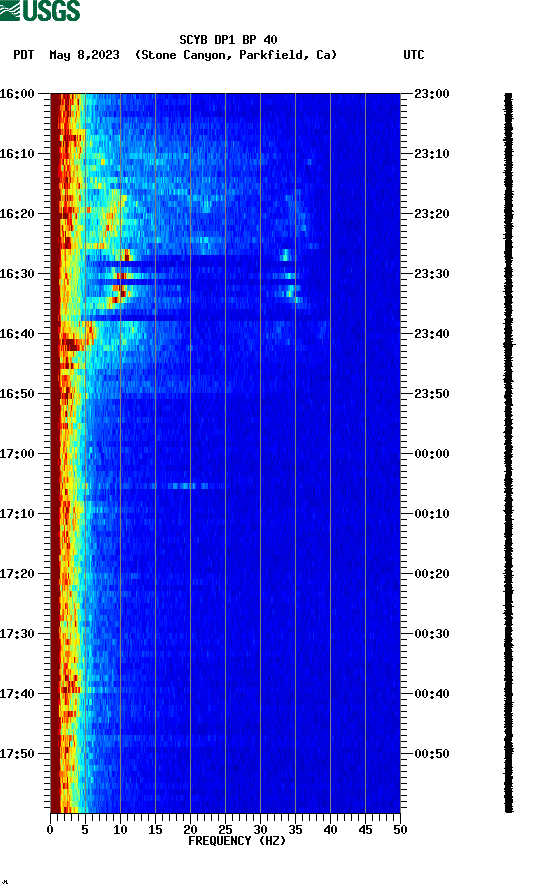Click the bright spot near 34 Hz at 16:27
The height and width of the screenshot is (893, 552).
[x=287, y=255]
